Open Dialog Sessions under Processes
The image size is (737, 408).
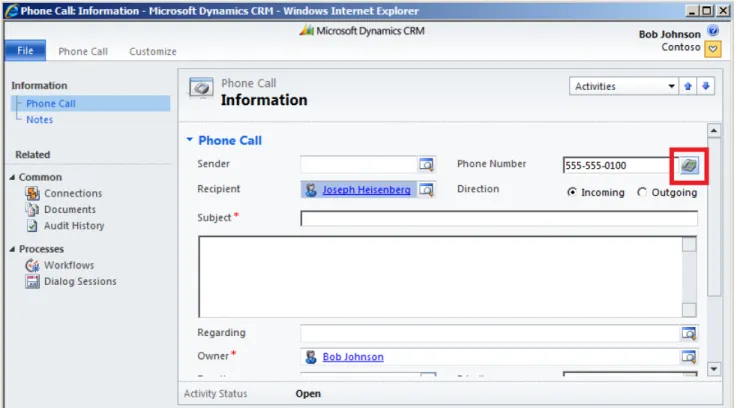pos(80,281)
